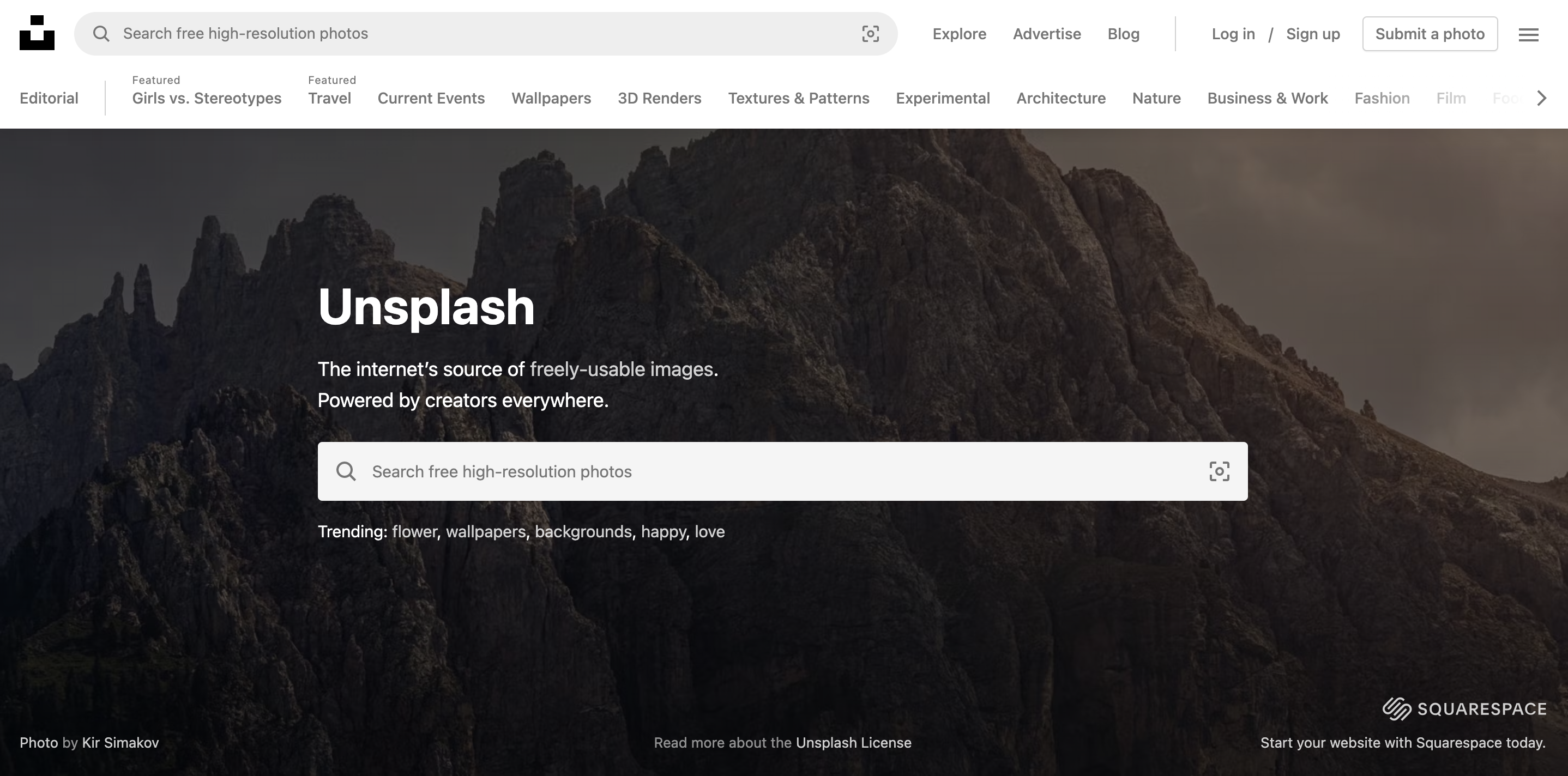Open visual search in the top search bar

pos(871,33)
